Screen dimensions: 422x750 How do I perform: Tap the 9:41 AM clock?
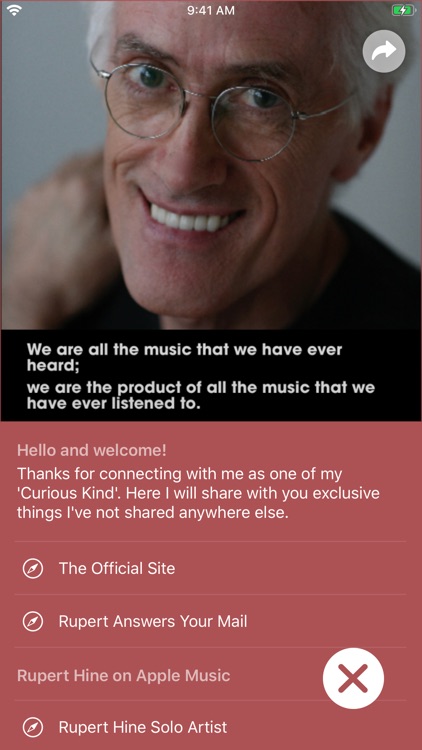(x=211, y=11)
